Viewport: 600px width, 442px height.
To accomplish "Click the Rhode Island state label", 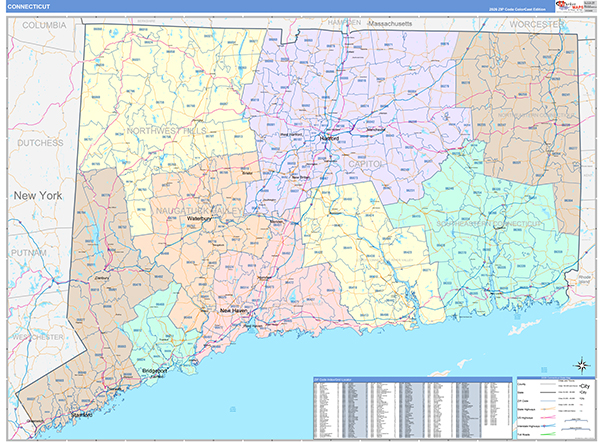I will point(584,279).
